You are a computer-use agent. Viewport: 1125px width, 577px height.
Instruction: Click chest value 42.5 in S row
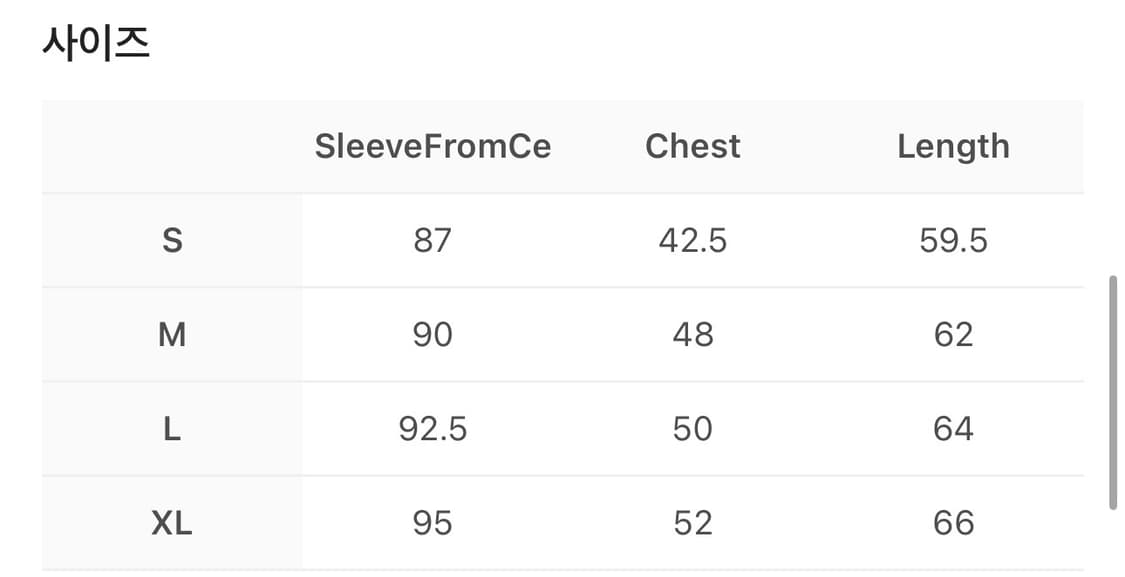[693, 240]
